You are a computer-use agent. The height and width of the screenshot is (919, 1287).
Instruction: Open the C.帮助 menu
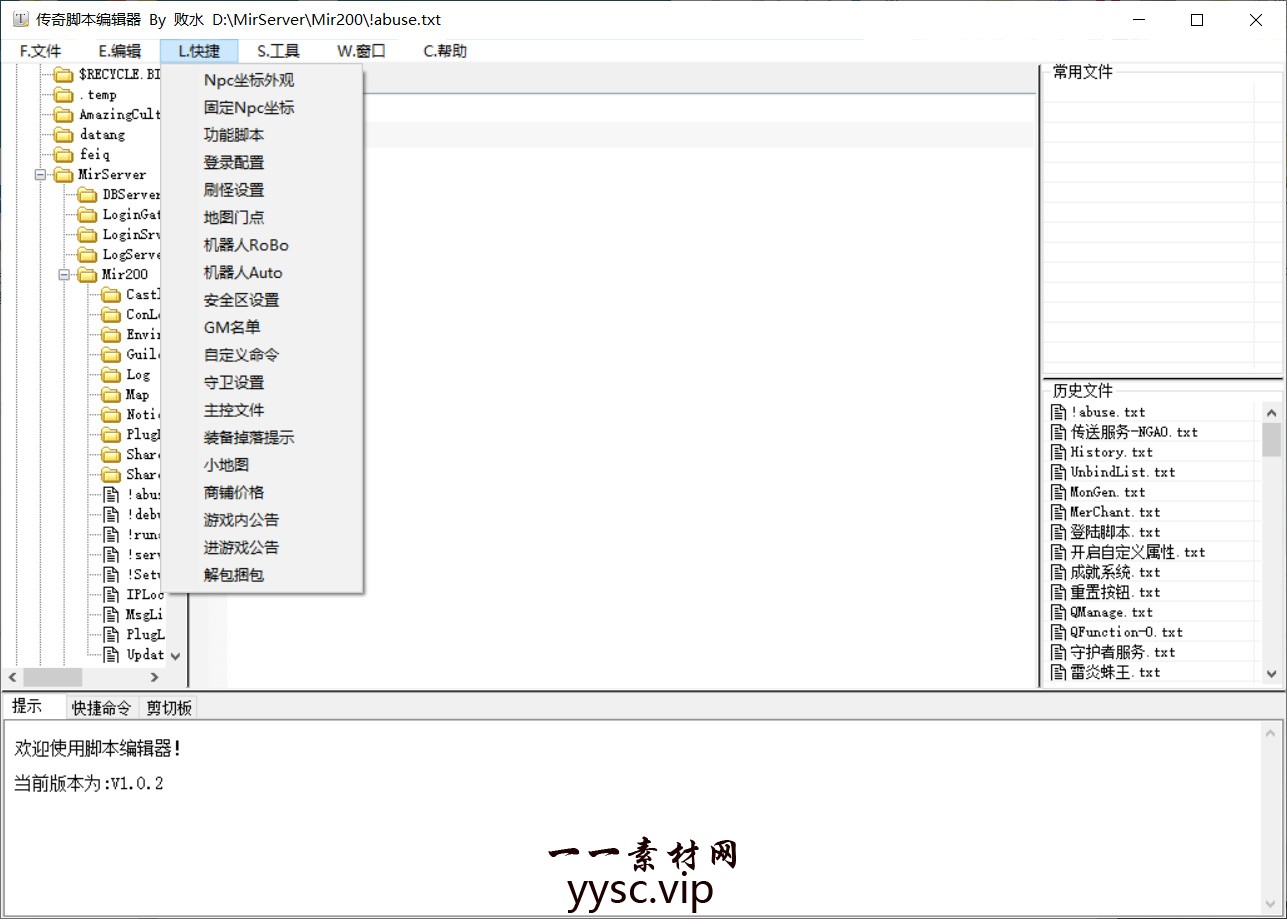coord(445,51)
